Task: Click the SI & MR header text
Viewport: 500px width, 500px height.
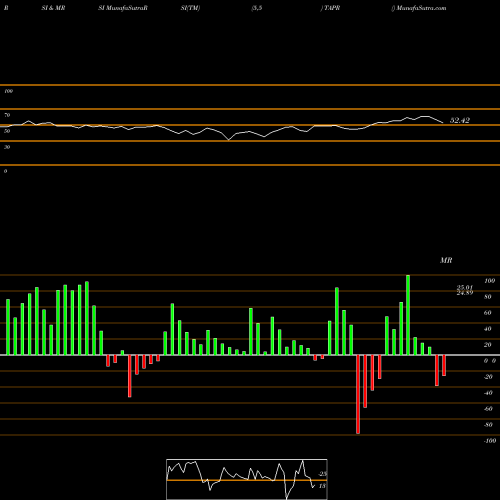Action: click(x=53, y=8)
